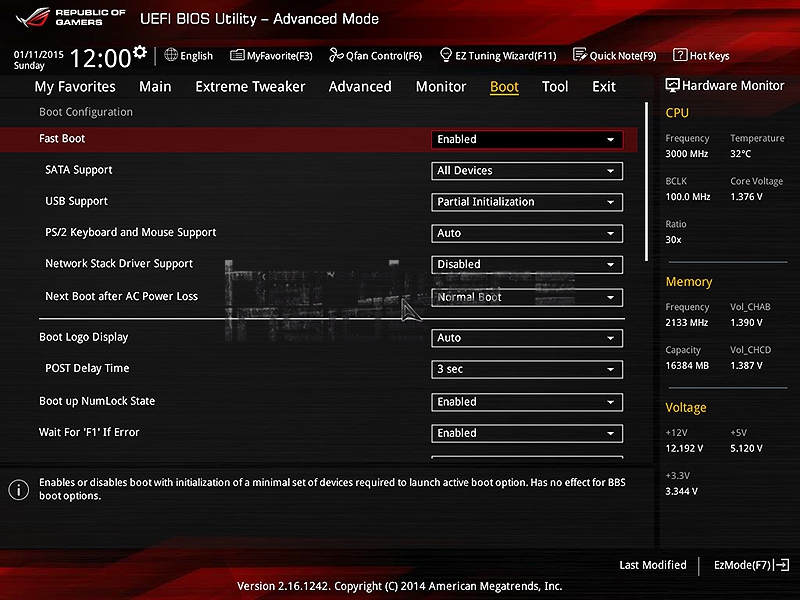This screenshot has width=800, height=600.
Task: Open the Fast Boot dropdown
Action: pos(527,139)
